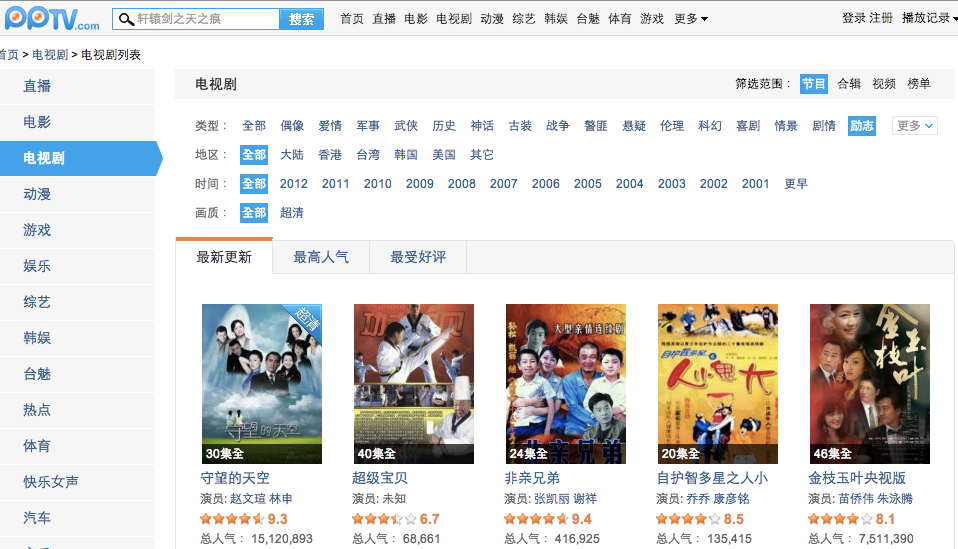Open the 更多 menu in top navigation
The image size is (958, 549).
691,19
